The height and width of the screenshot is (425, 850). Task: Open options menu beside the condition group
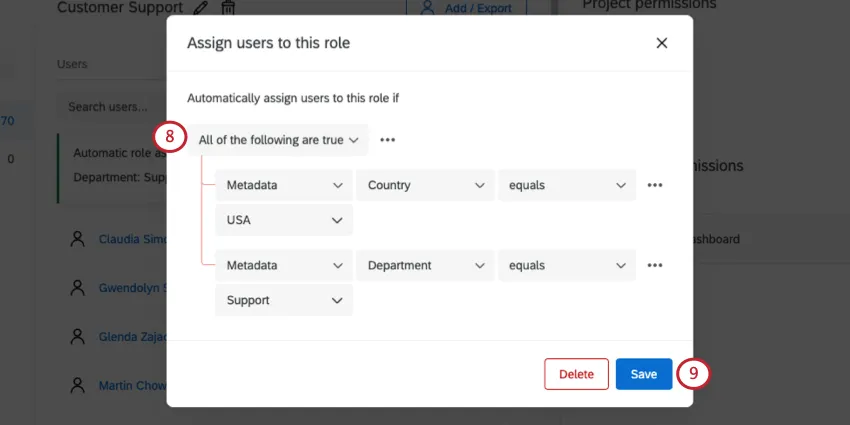pyautogui.click(x=387, y=140)
